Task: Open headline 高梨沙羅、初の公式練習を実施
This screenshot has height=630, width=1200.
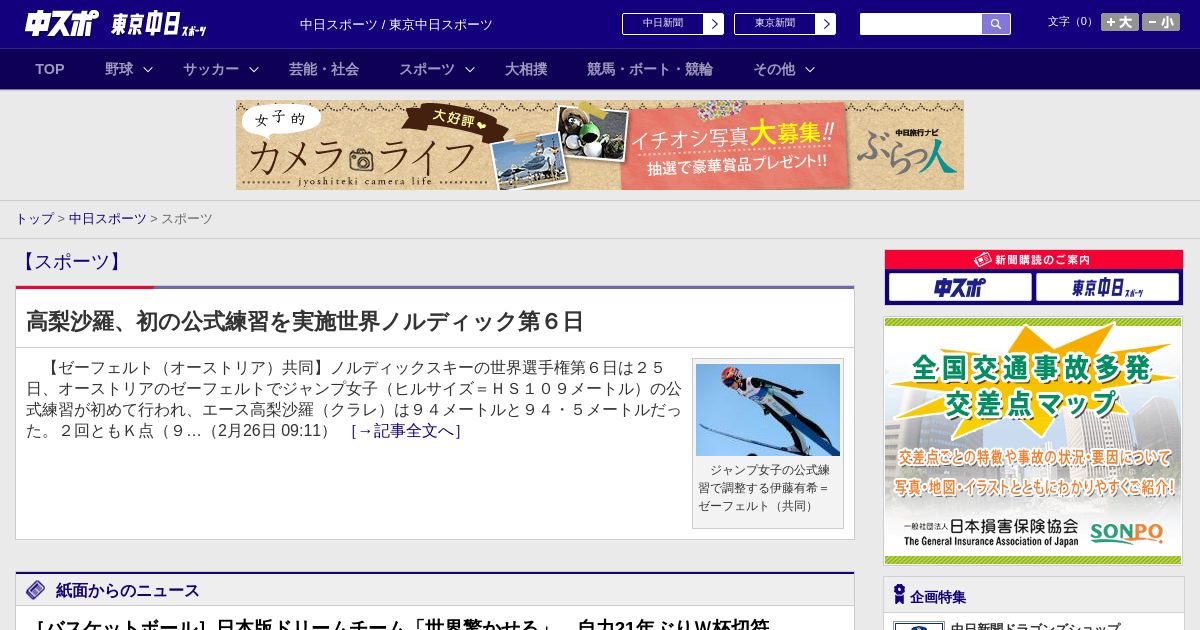Action: (x=305, y=321)
